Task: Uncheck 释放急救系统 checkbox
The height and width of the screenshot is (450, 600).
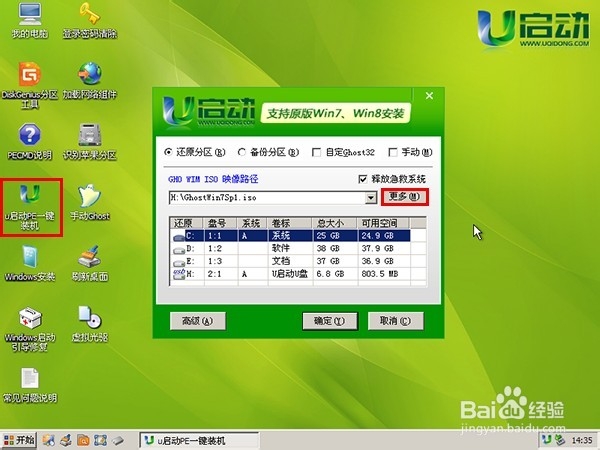Action: coord(362,179)
